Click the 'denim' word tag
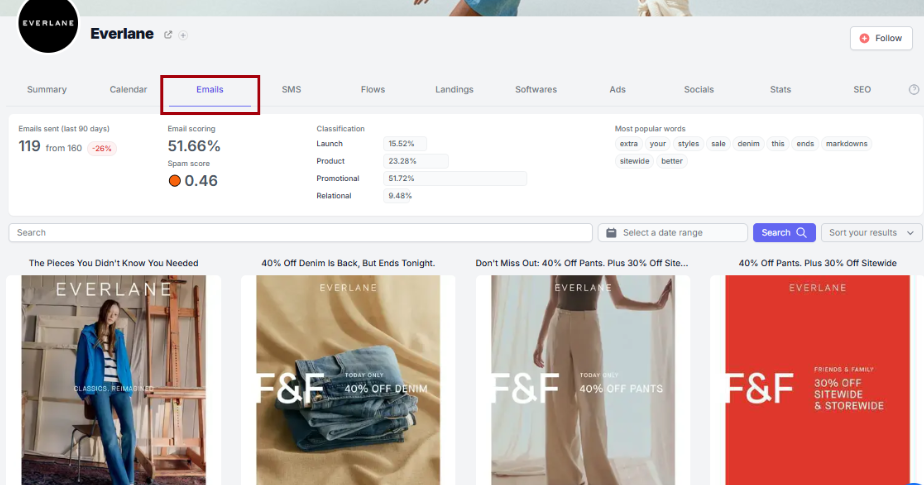The width and height of the screenshot is (924, 485). click(748, 144)
